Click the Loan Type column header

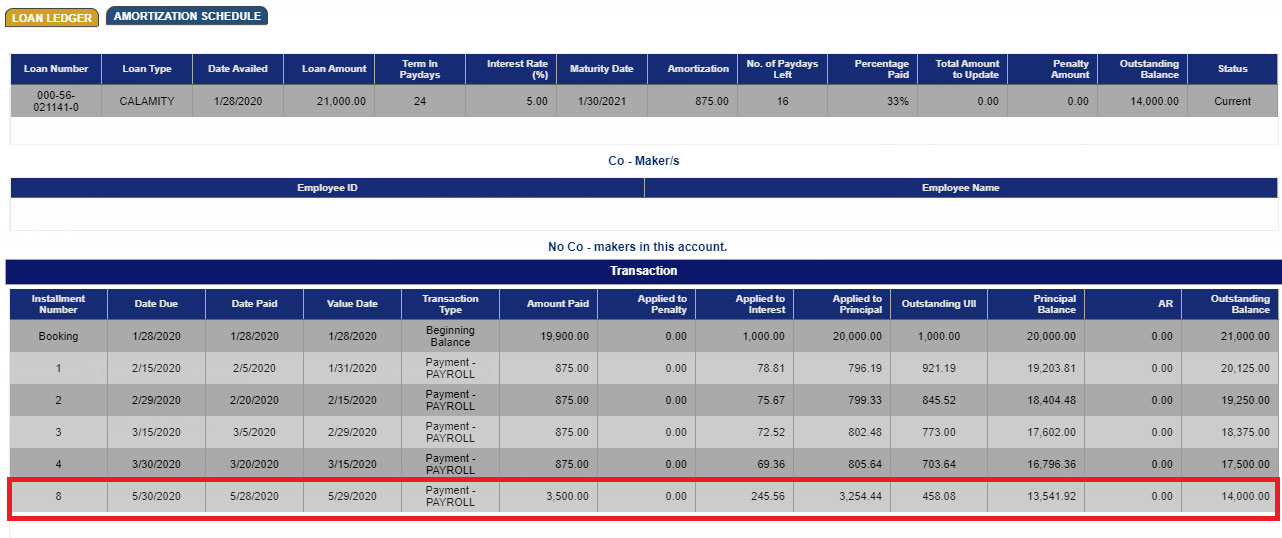147,69
